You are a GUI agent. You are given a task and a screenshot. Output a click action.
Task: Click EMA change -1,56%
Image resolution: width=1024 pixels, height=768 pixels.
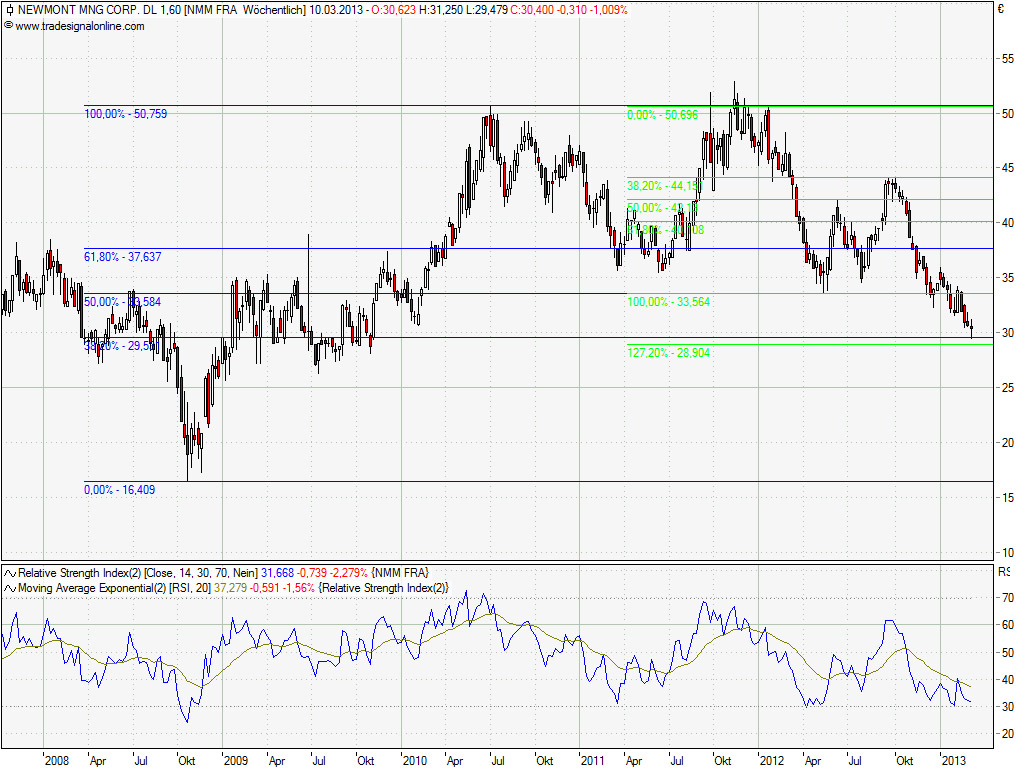point(298,588)
